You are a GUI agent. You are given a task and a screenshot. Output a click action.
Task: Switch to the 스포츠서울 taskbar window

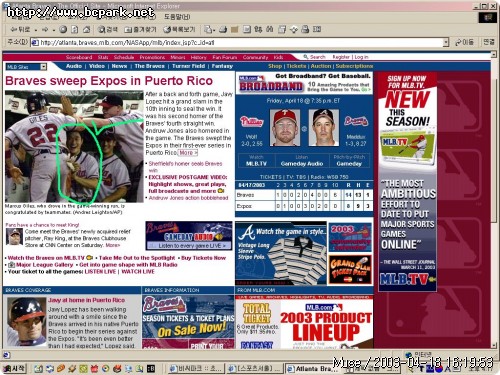point(255,368)
